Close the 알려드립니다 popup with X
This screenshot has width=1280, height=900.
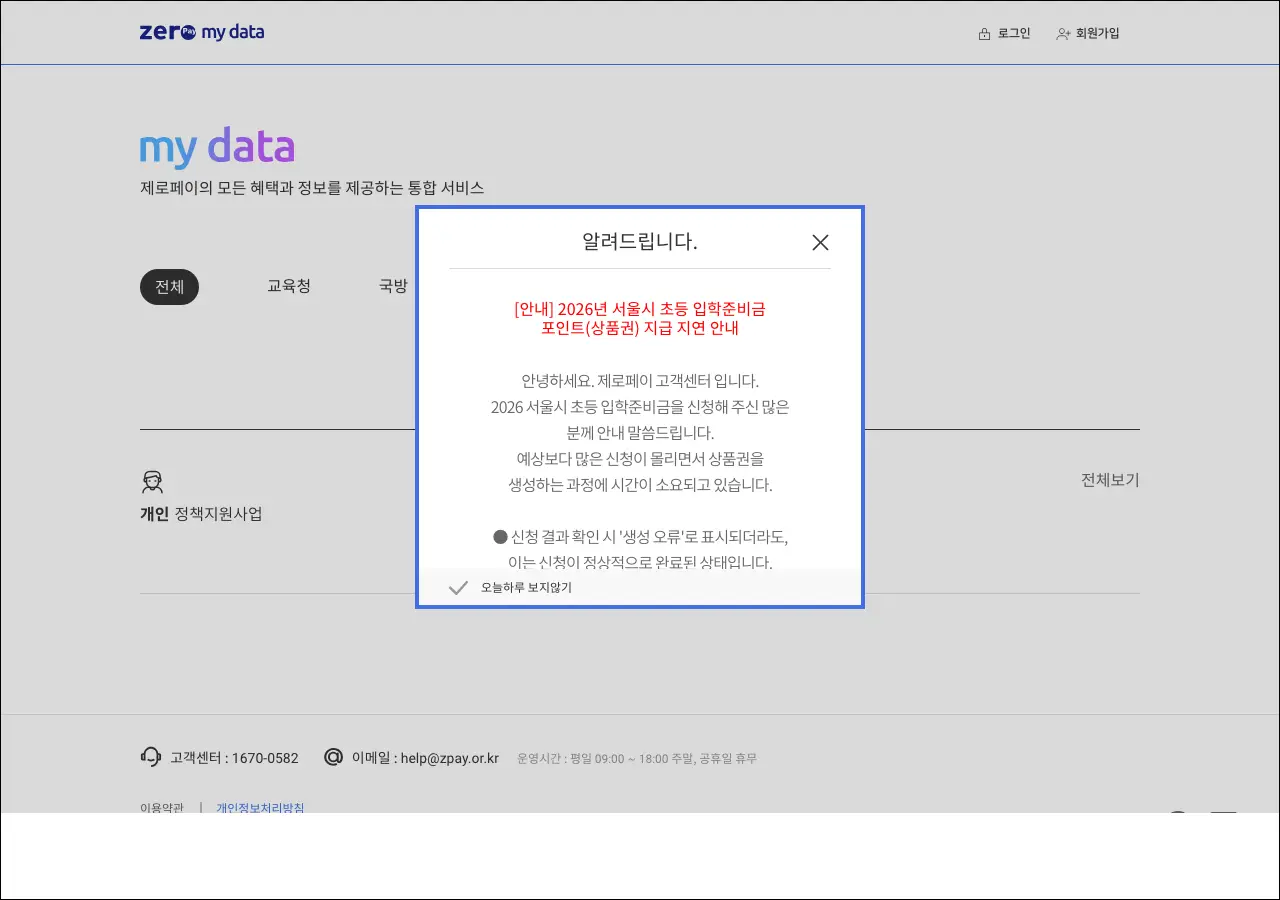[820, 242]
